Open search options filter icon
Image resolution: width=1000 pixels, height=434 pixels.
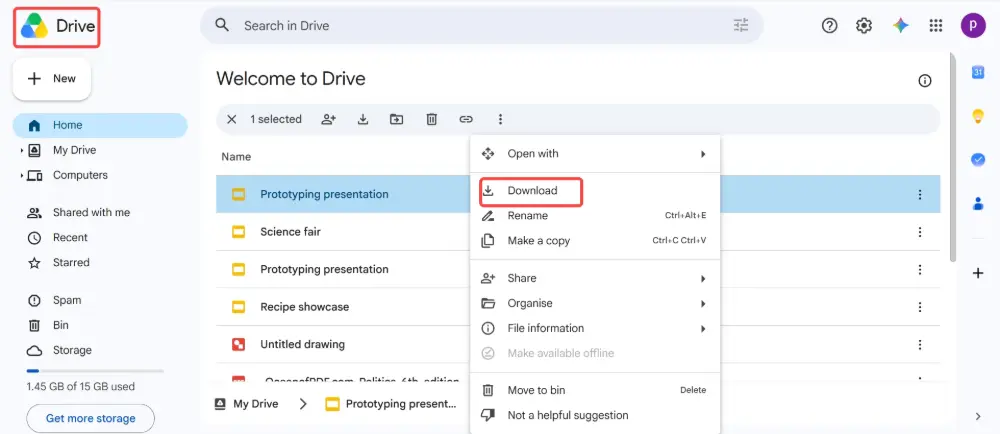740,25
